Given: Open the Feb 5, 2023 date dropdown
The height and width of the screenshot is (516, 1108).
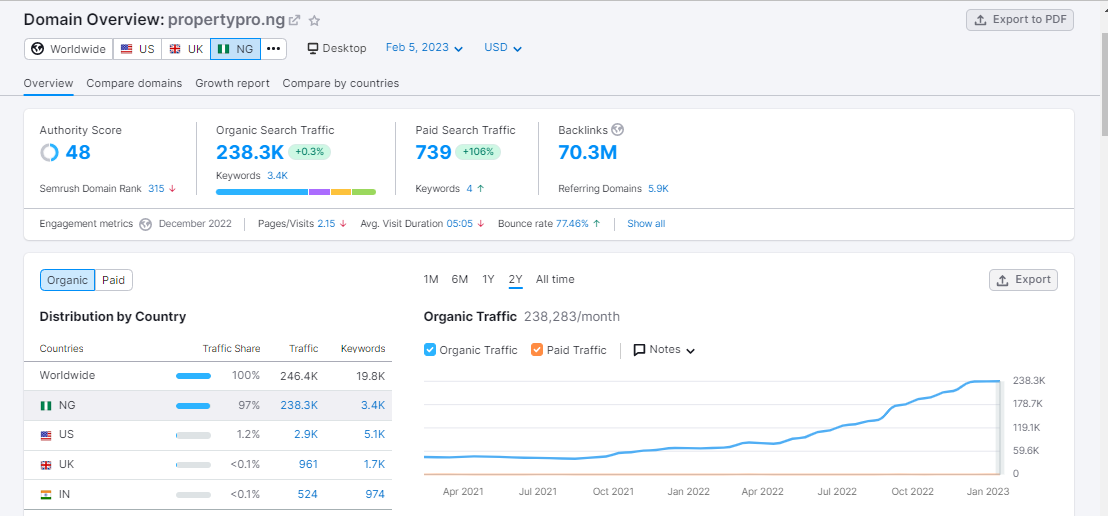Looking at the screenshot, I should coord(424,48).
